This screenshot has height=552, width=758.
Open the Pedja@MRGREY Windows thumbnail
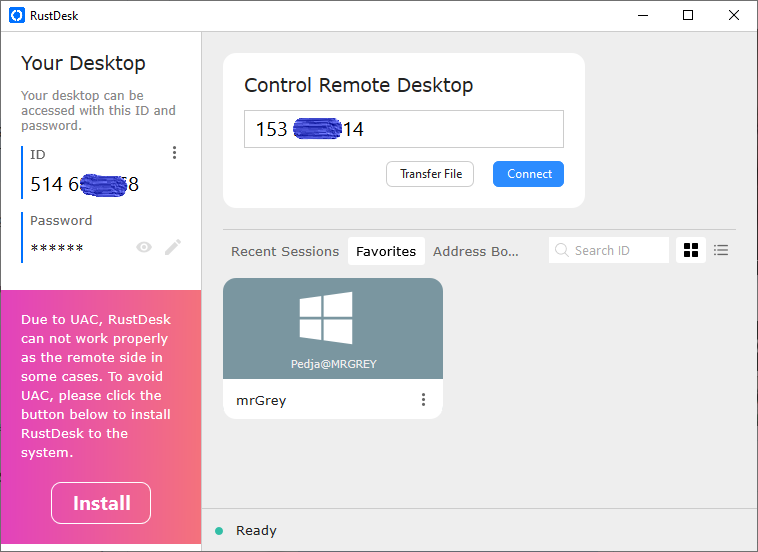(x=332, y=328)
